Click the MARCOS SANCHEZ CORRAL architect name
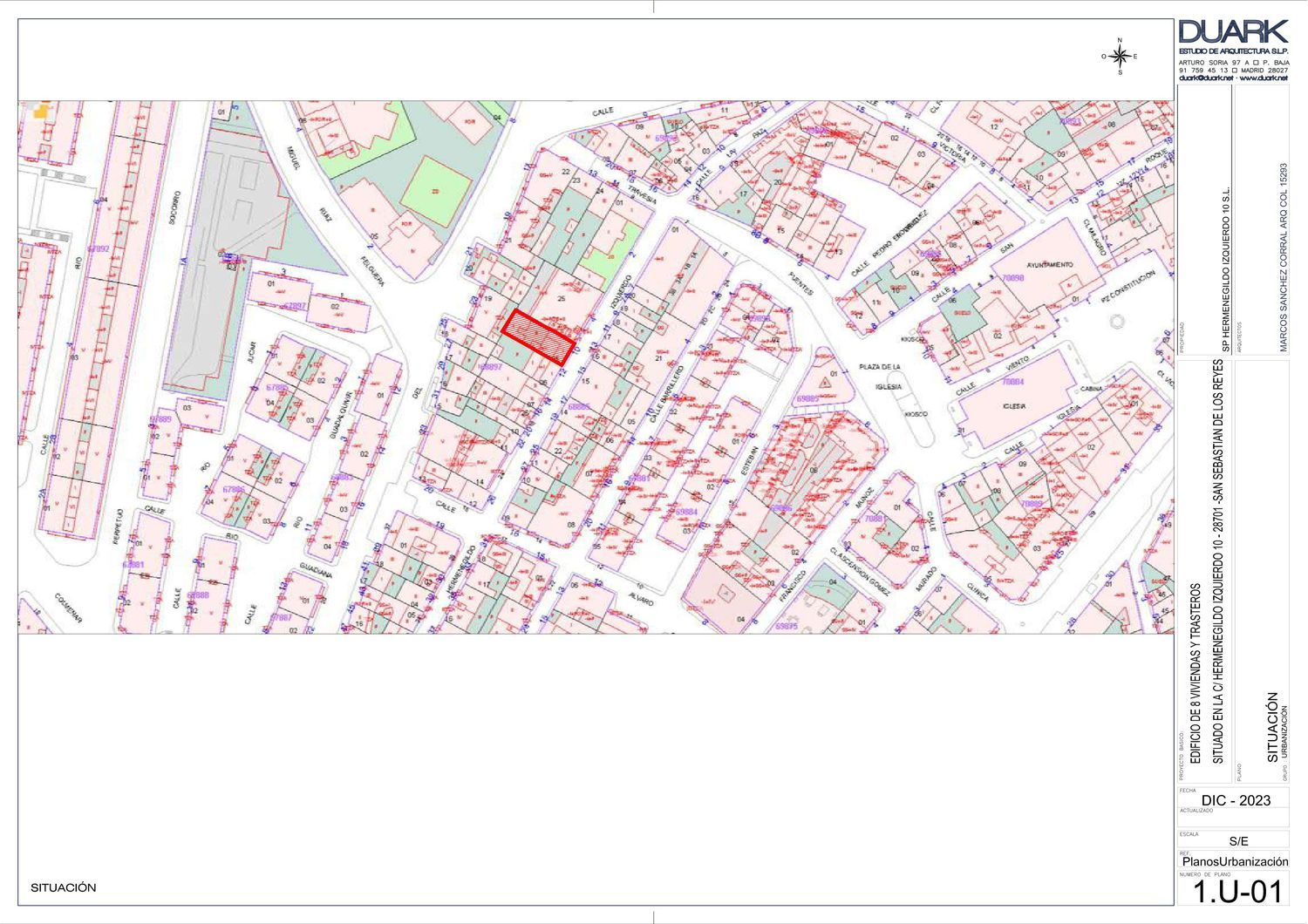 coord(1283,257)
